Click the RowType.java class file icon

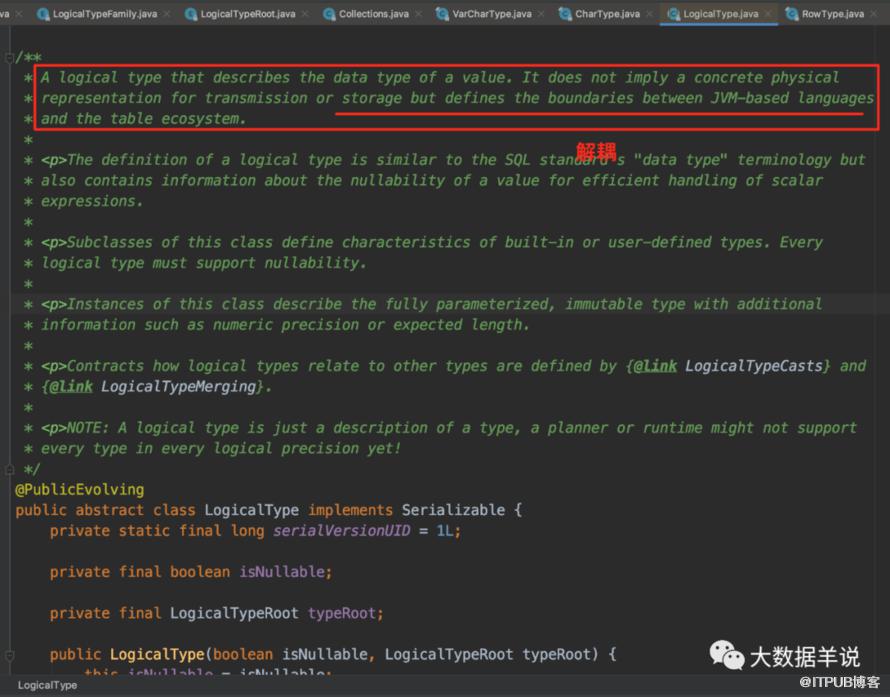(x=792, y=14)
